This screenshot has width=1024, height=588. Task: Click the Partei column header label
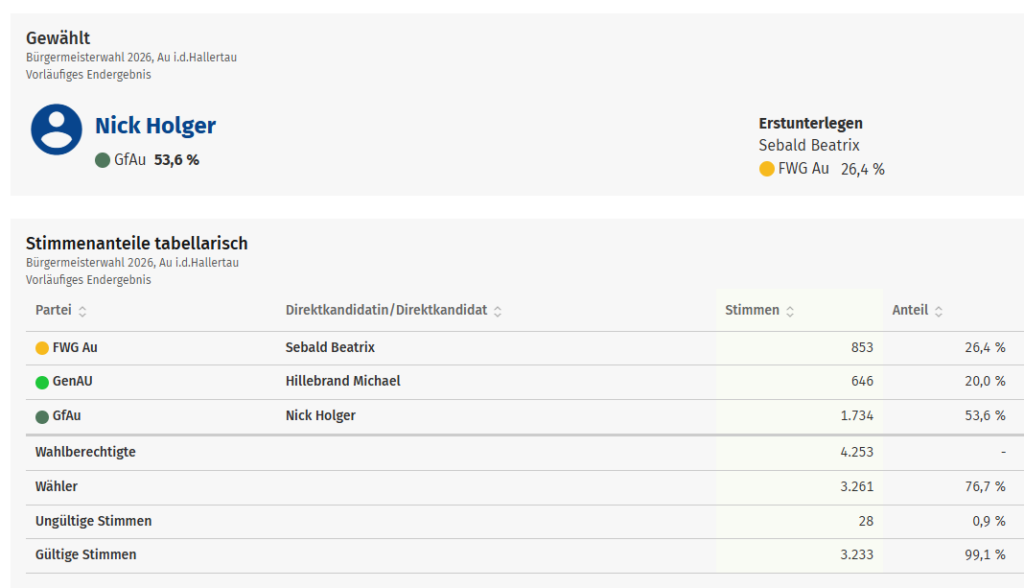point(53,310)
